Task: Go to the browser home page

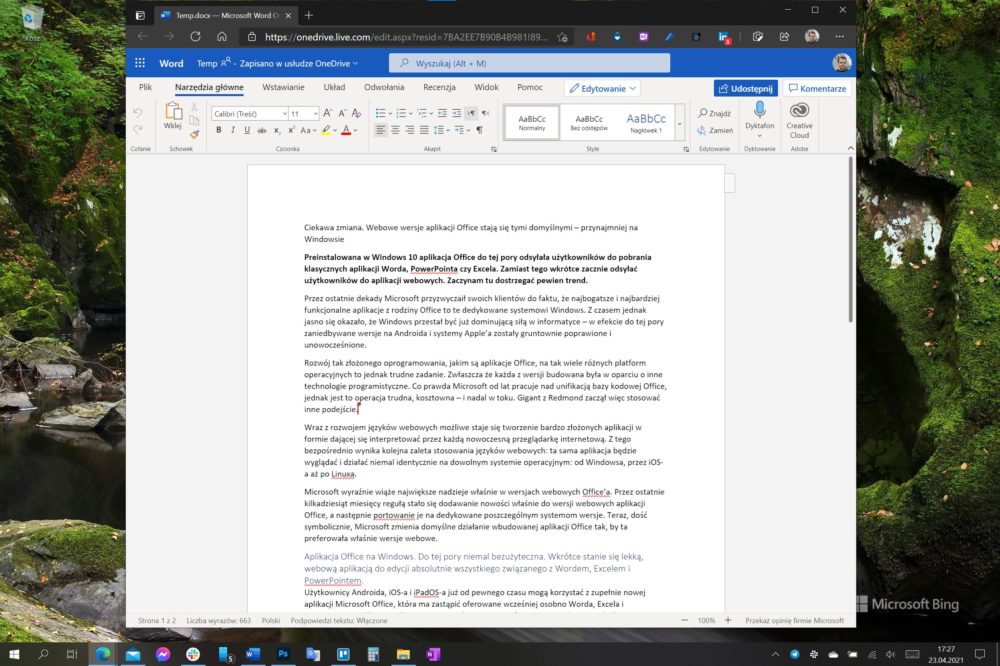Action: coord(221,36)
